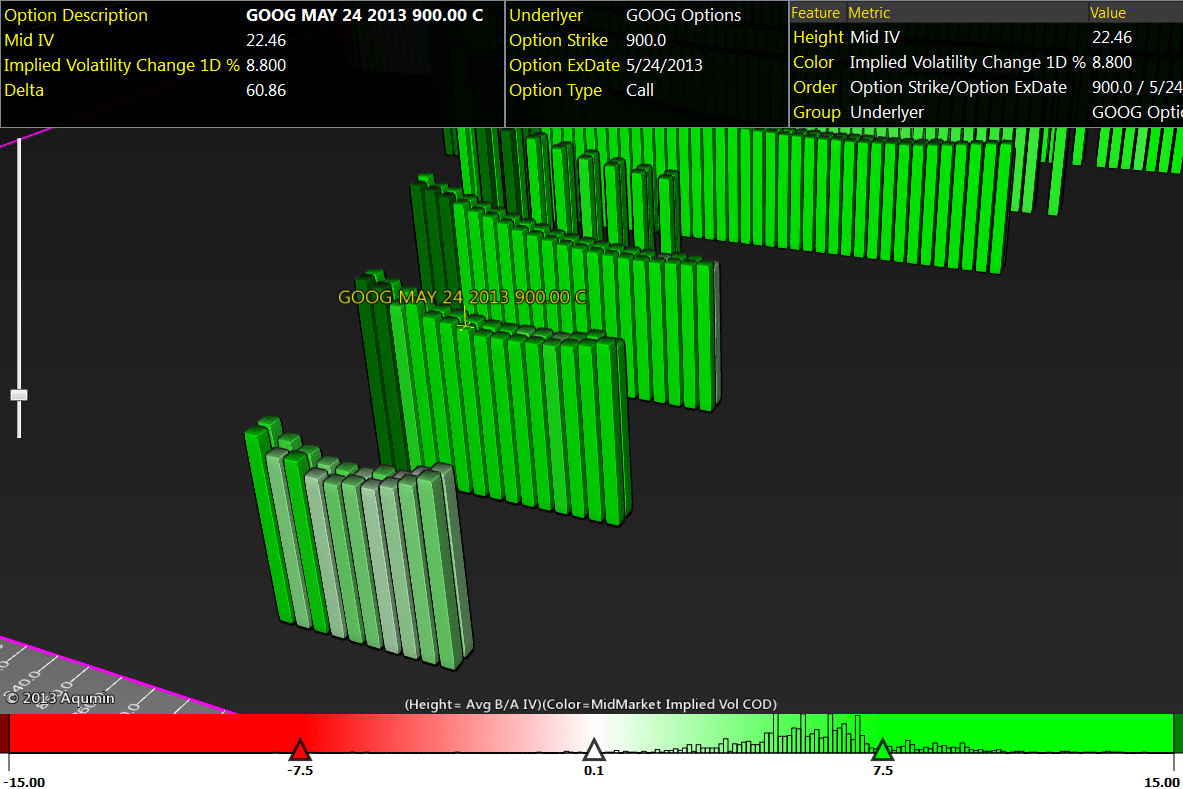Click the dark red cap at legend's left end
The height and width of the screenshot is (789, 1183).
pos(4,733)
